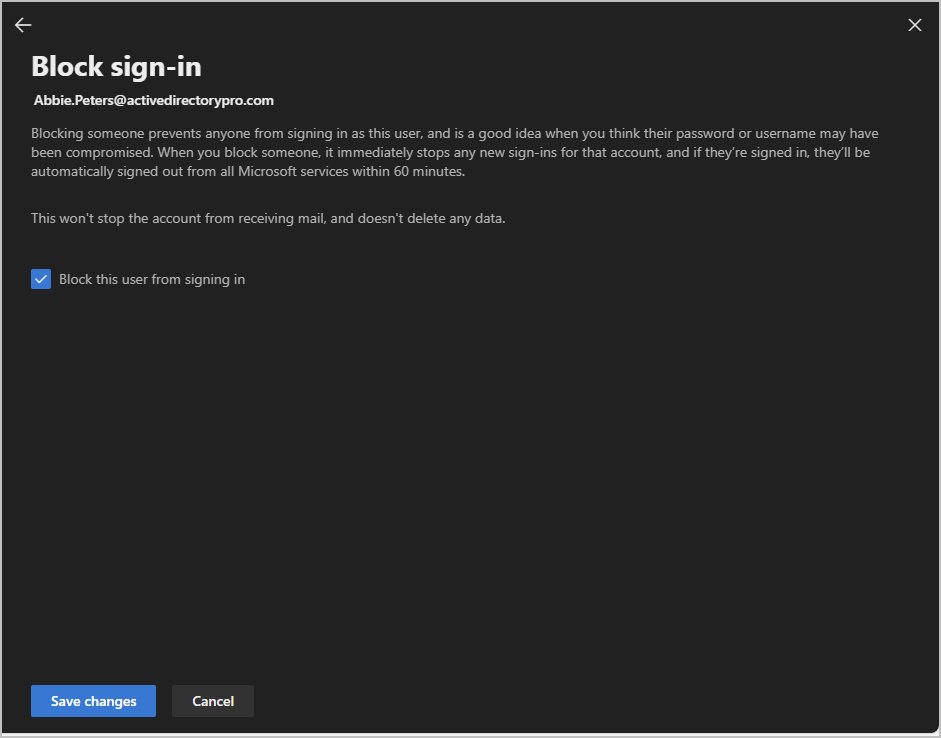The height and width of the screenshot is (738, 941).
Task: Abort blocking by clicking Cancel
Action: (x=212, y=701)
